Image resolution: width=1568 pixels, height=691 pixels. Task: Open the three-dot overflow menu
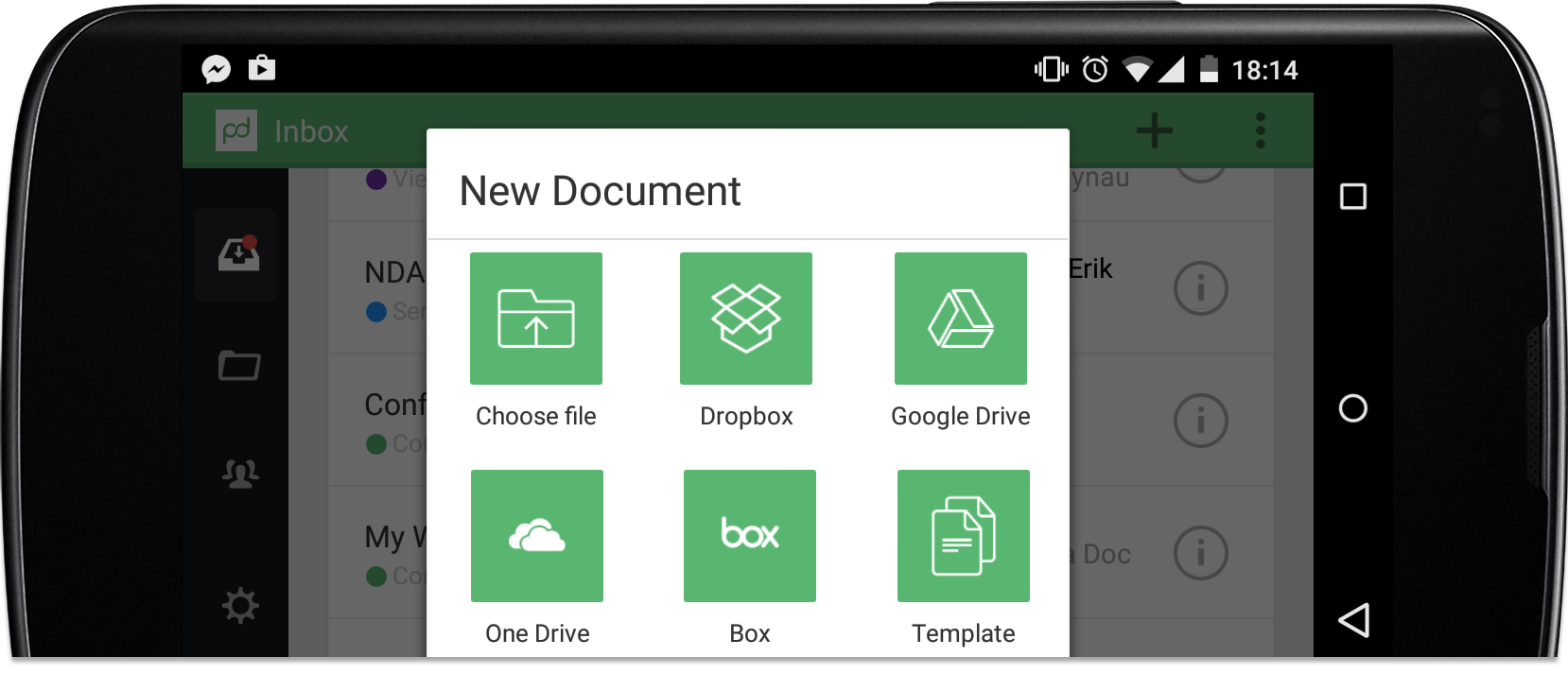coord(1260,130)
